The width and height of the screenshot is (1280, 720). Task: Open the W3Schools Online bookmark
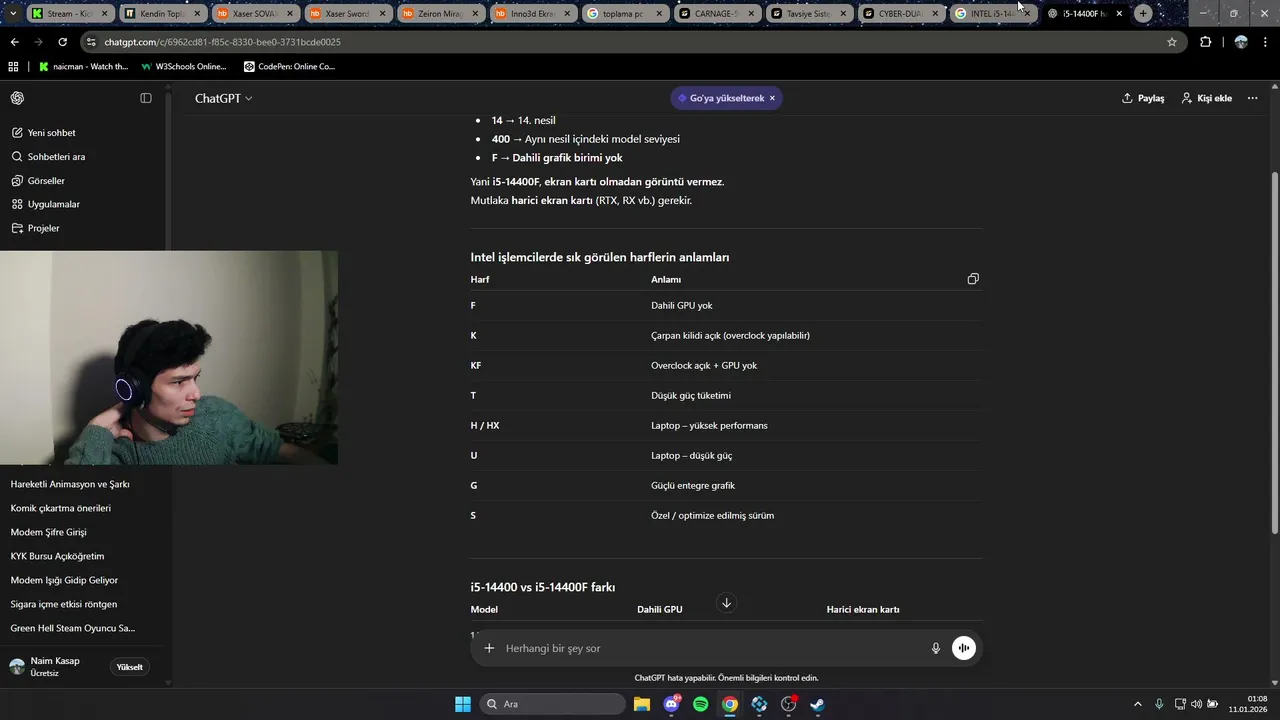(184, 66)
